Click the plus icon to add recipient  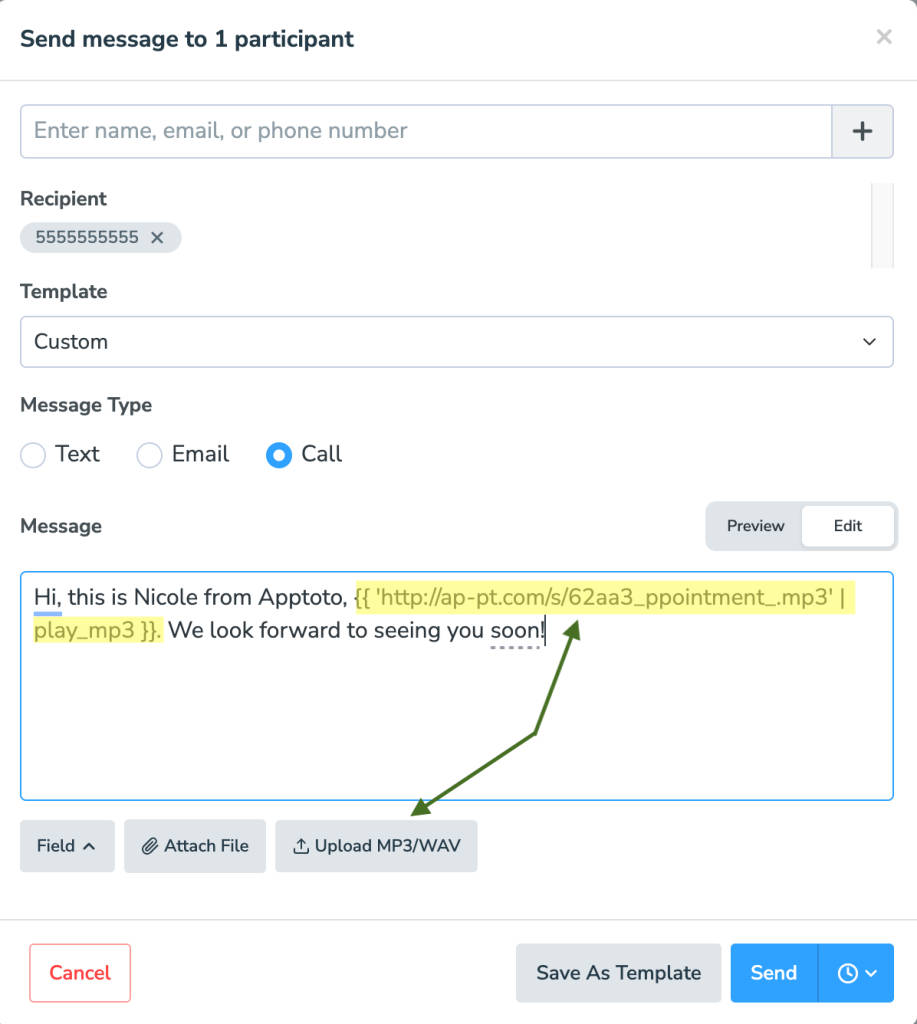[x=862, y=131]
